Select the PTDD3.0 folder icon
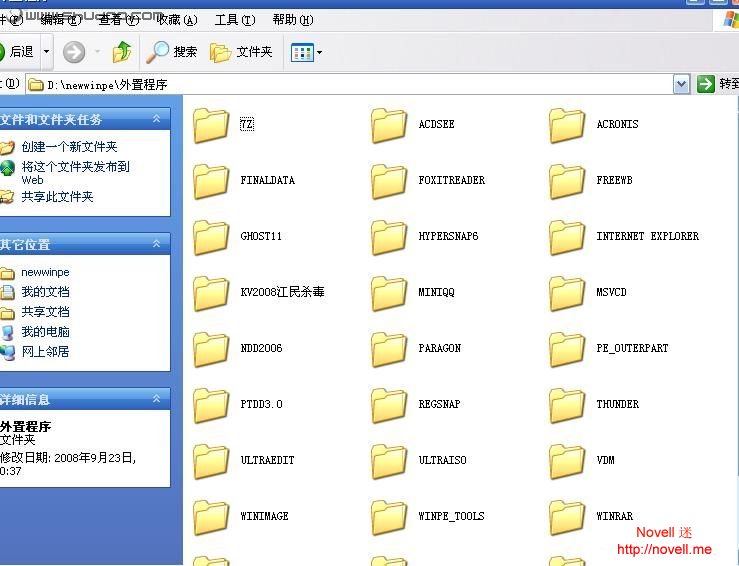The width and height of the screenshot is (739, 566). [211, 405]
